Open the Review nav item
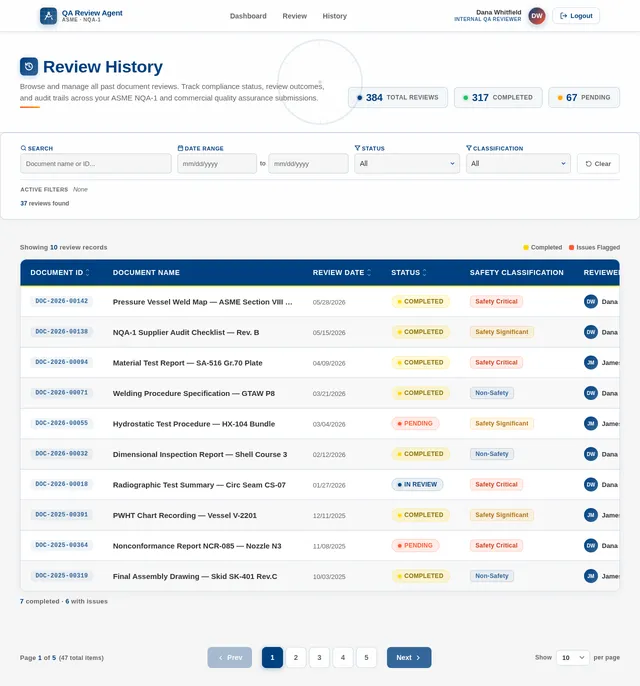The width and height of the screenshot is (640, 686). pos(294,16)
